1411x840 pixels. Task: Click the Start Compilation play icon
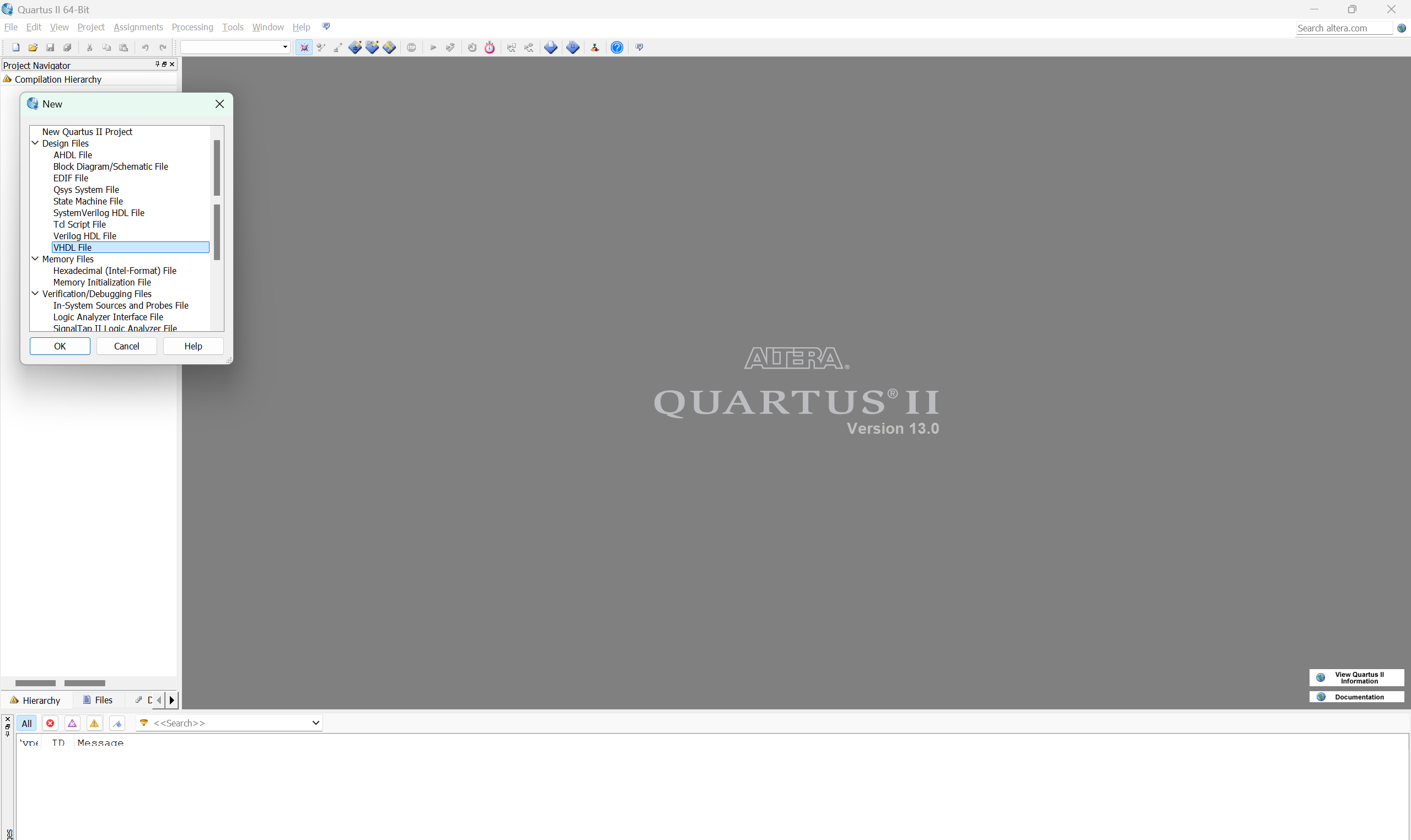(433, 47)
